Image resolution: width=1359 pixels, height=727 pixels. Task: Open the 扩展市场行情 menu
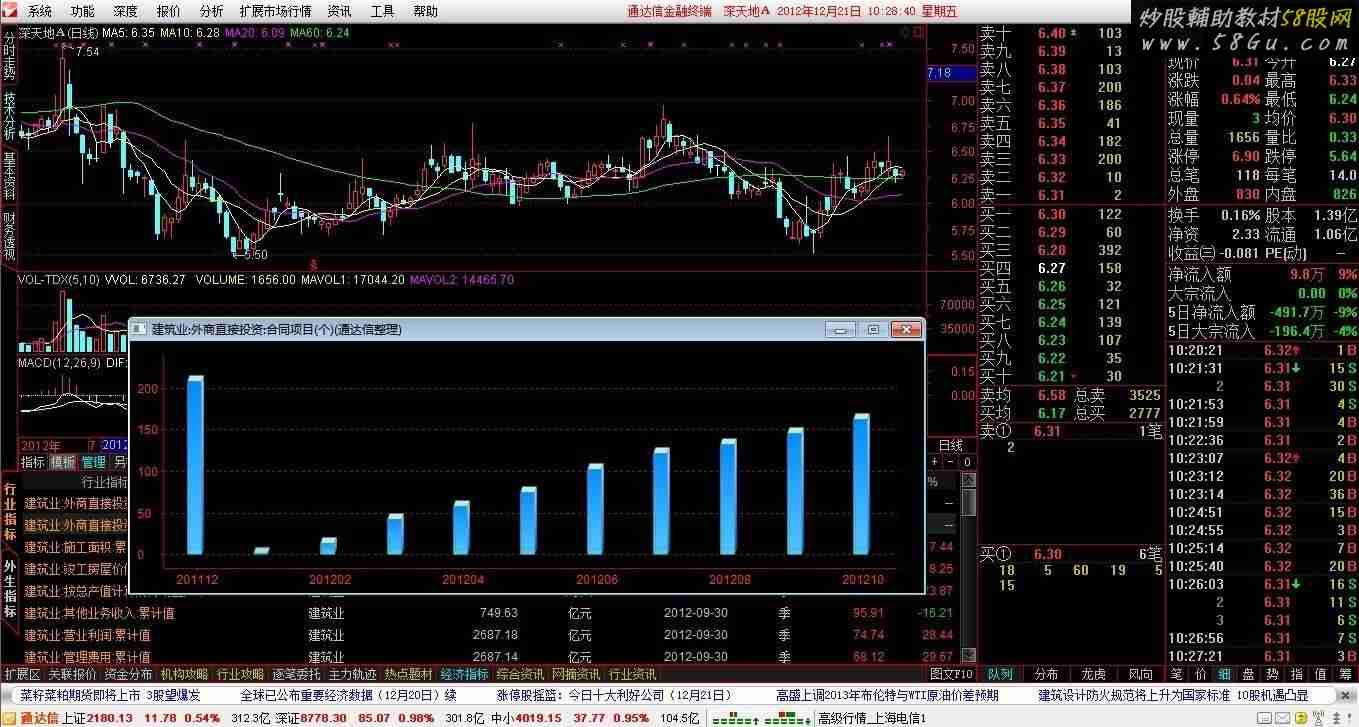coord(275,11)
